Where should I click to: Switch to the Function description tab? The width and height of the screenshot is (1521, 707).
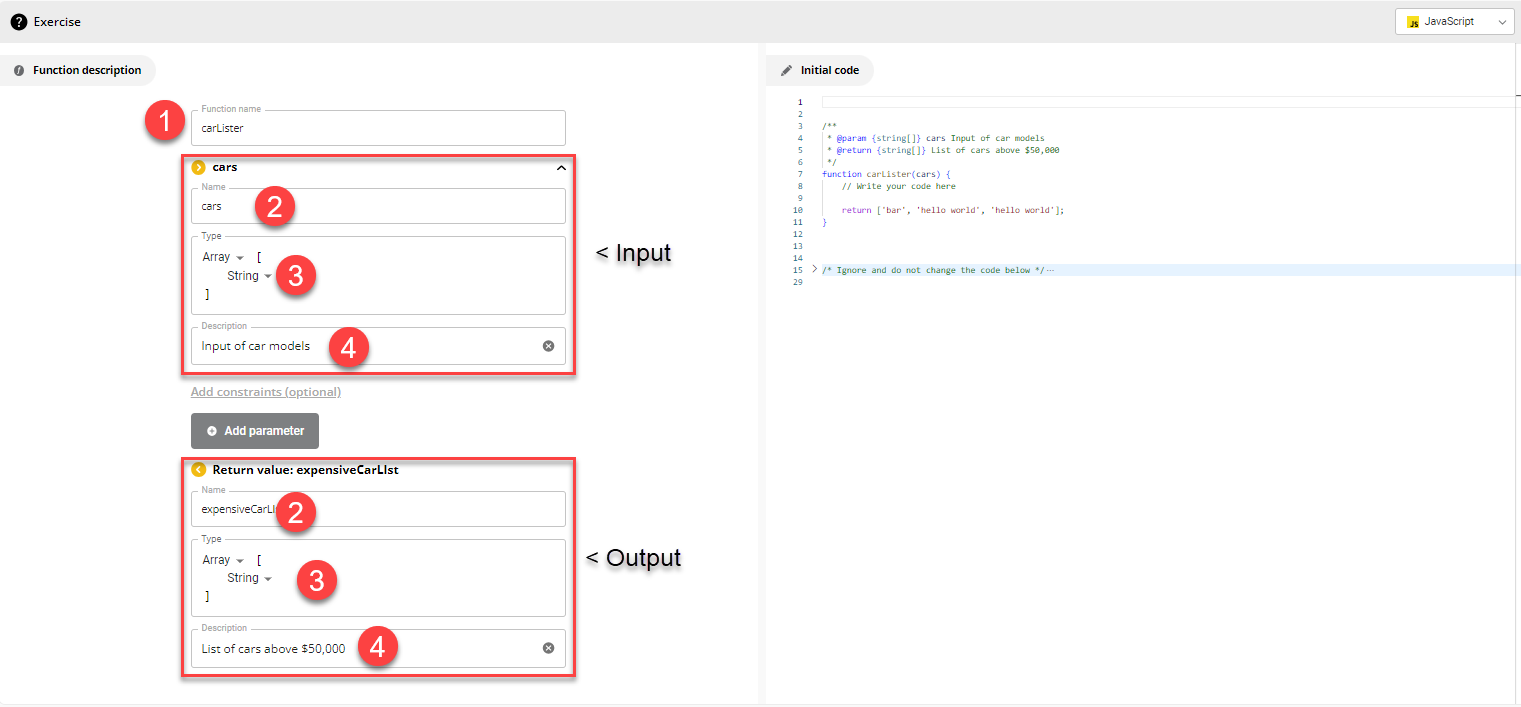point(86,71)
